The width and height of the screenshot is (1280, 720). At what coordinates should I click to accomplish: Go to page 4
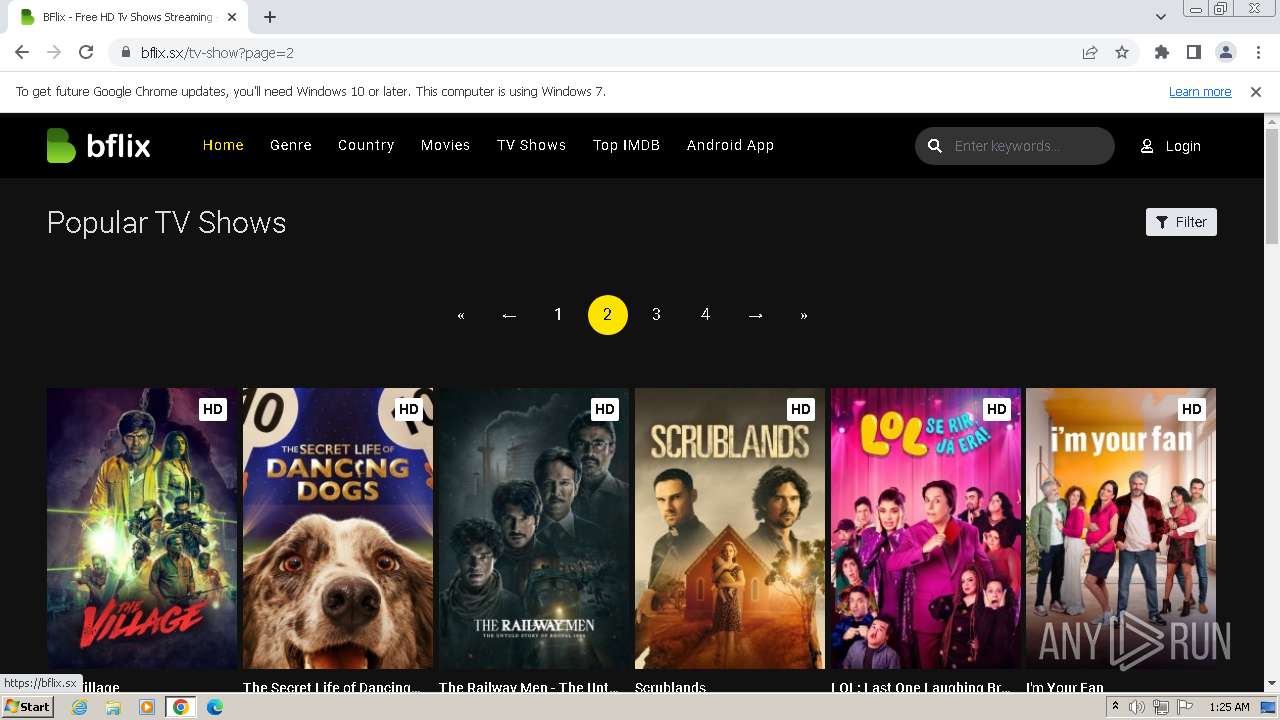coord(705,315)
